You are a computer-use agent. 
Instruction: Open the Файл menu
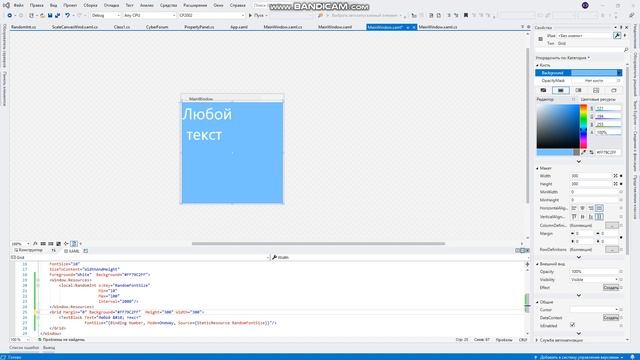pyautogui.click(x=18, y=5)
